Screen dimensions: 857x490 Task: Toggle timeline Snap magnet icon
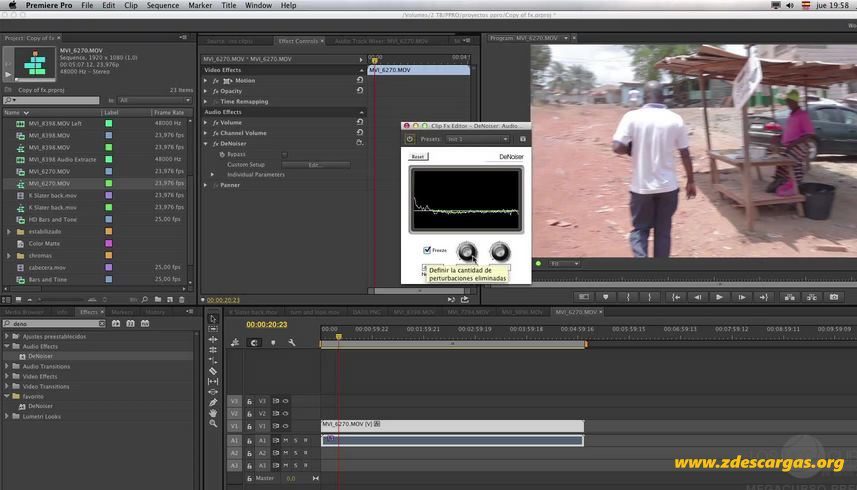(254, 343)
